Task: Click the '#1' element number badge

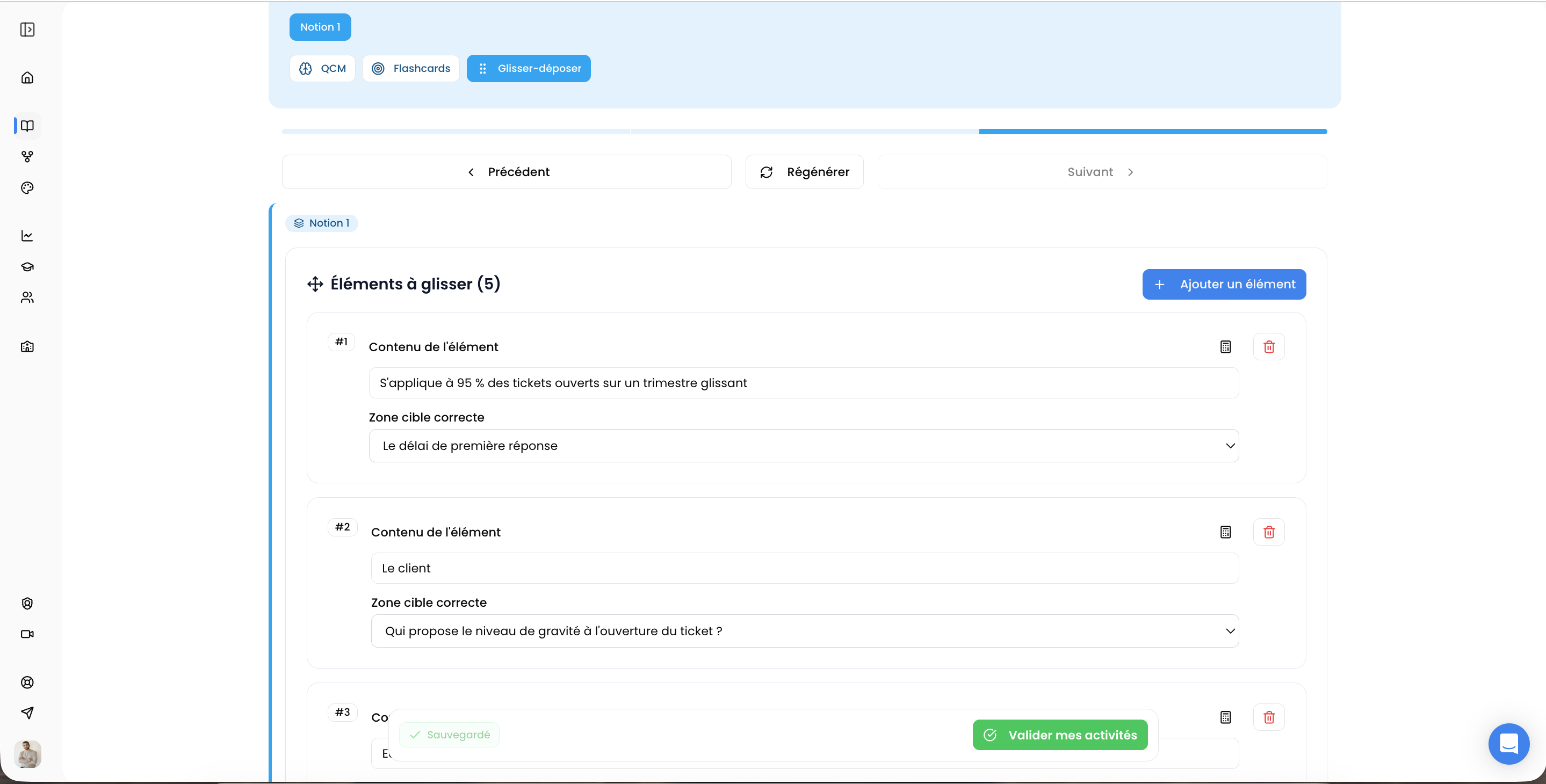Action: click(342, 342)
